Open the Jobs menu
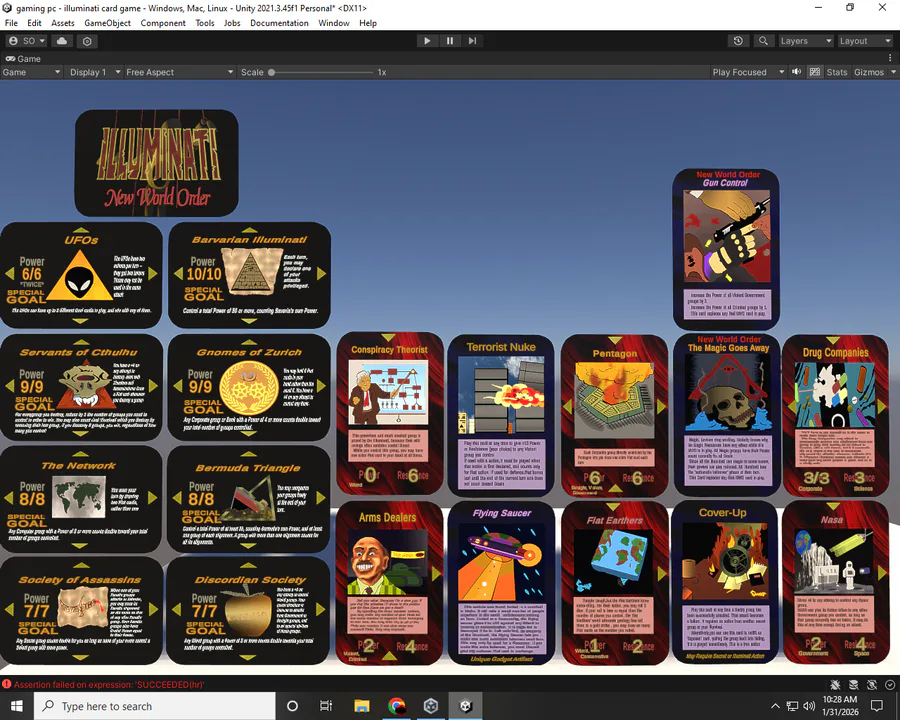Viewport: 900px width, 720px height. (x=232, y=23)
